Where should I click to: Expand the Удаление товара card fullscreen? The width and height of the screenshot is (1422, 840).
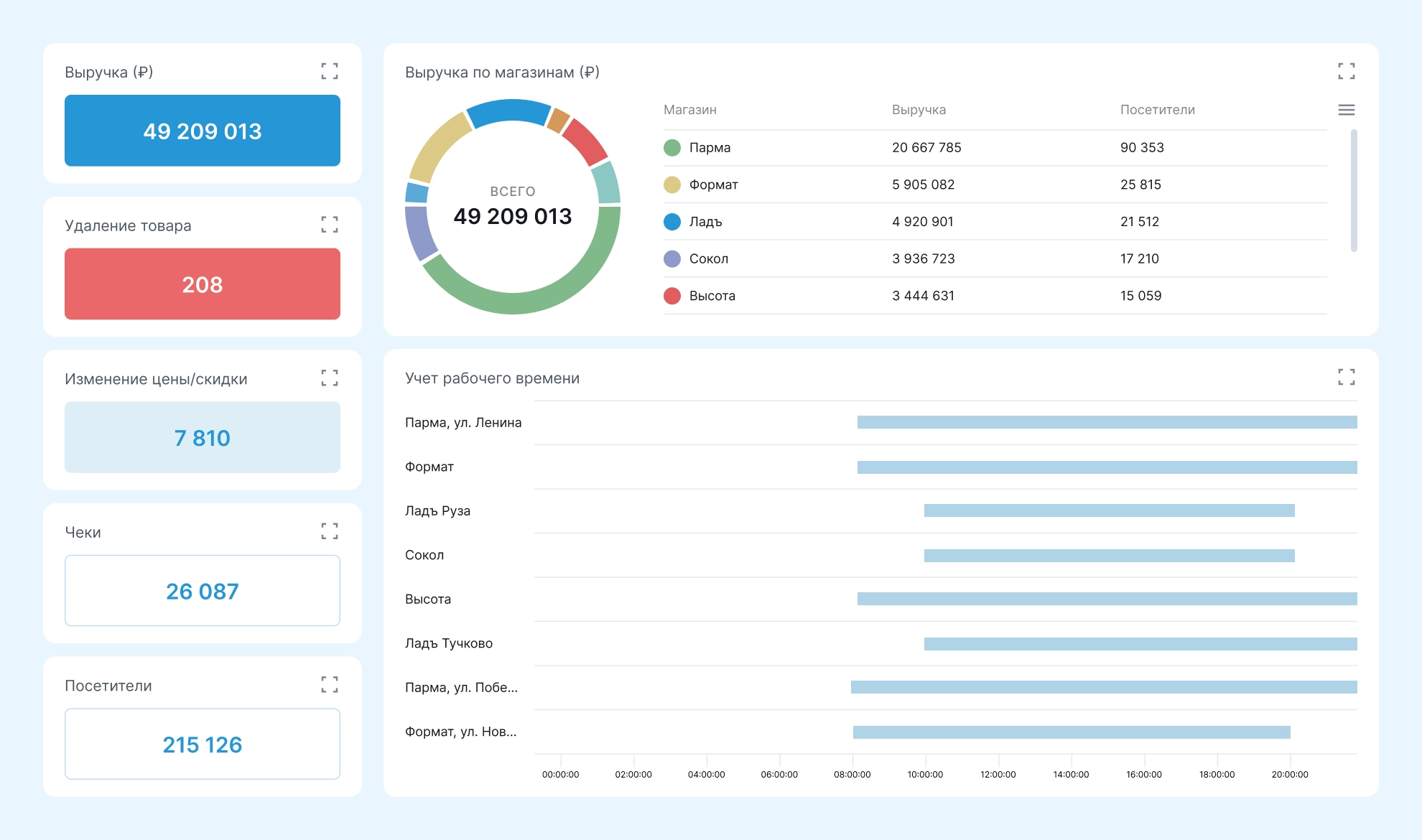(x=330, y=225)
